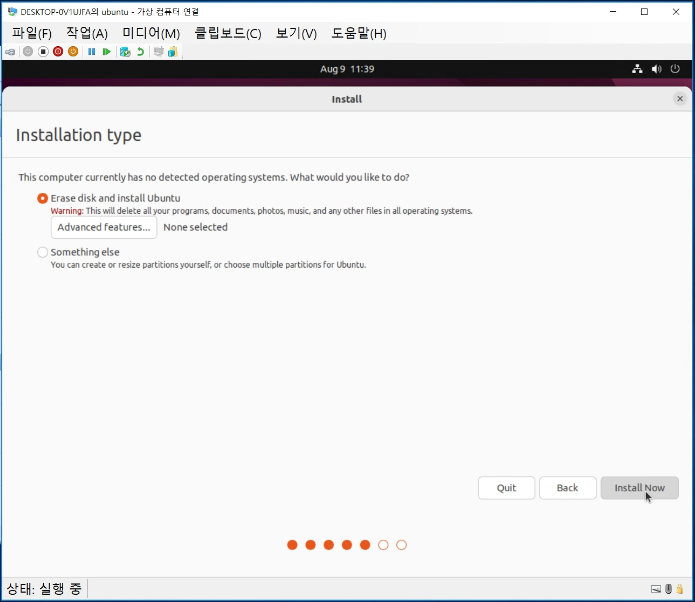695x602 pixels.
Task: Click the mouse status icon in status bar
Action: point(668,589)
